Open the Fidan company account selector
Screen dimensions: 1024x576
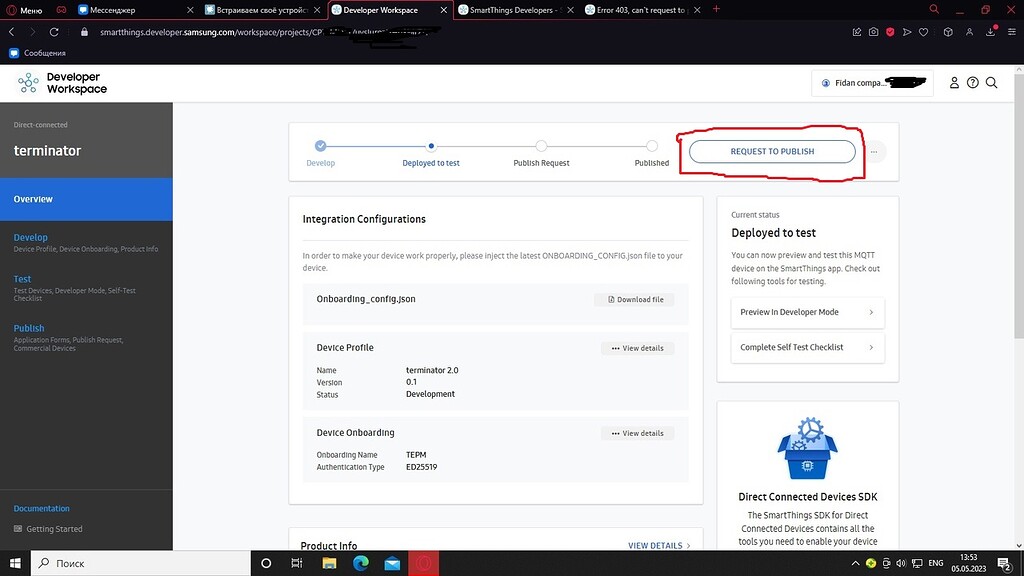tap(873, 82)
